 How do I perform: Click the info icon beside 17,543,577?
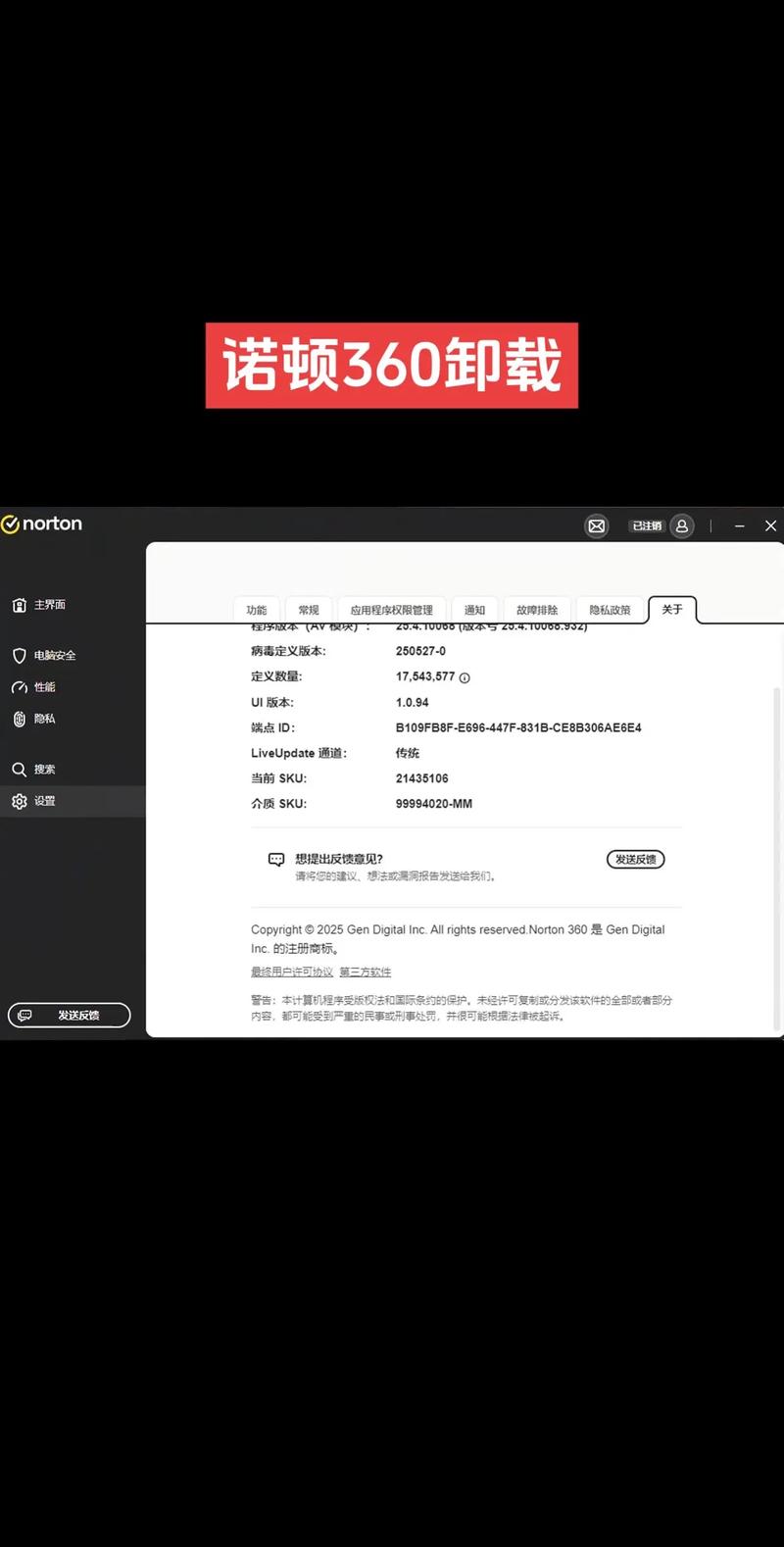[465, 677]
